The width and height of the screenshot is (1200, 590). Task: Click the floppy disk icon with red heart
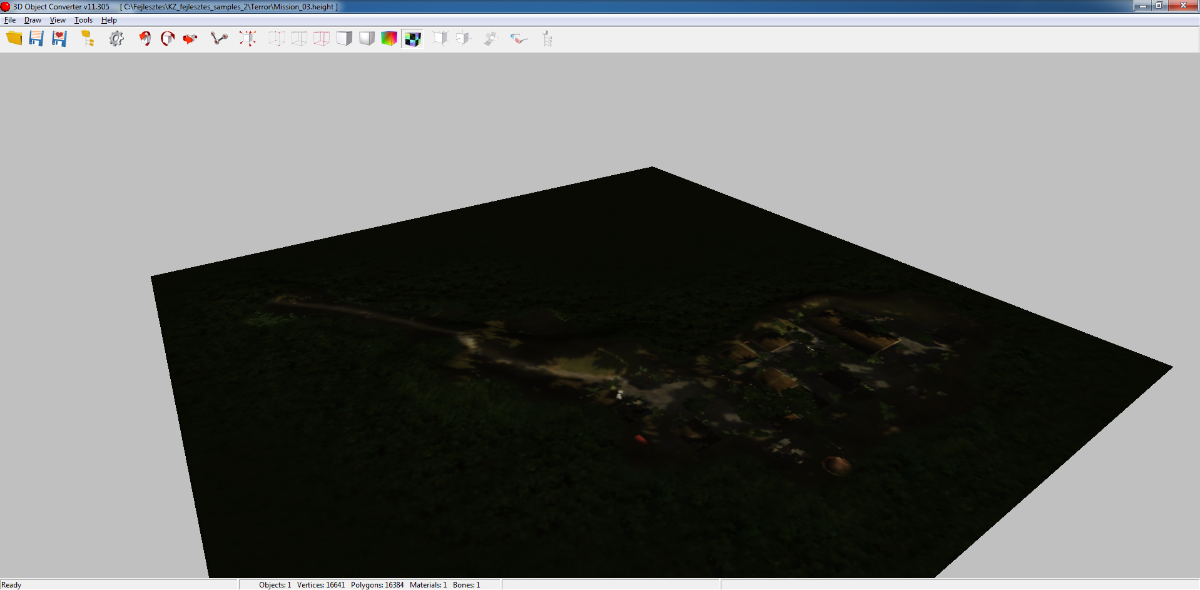pyautogui.click(x=59, y=38)
